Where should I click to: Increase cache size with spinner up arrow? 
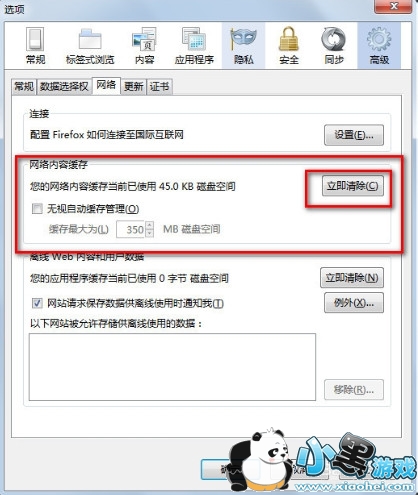tap(150, 225)
